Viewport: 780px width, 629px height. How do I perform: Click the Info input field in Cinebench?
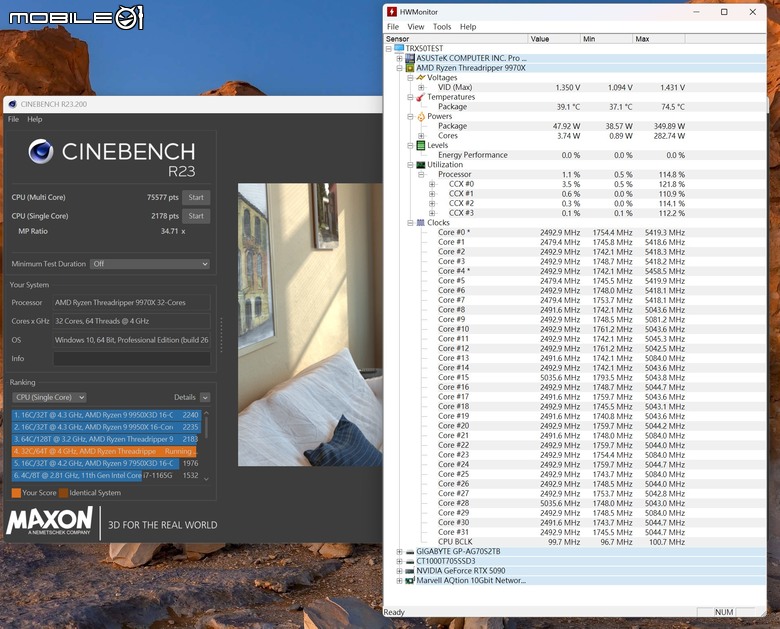pos(132,359)
